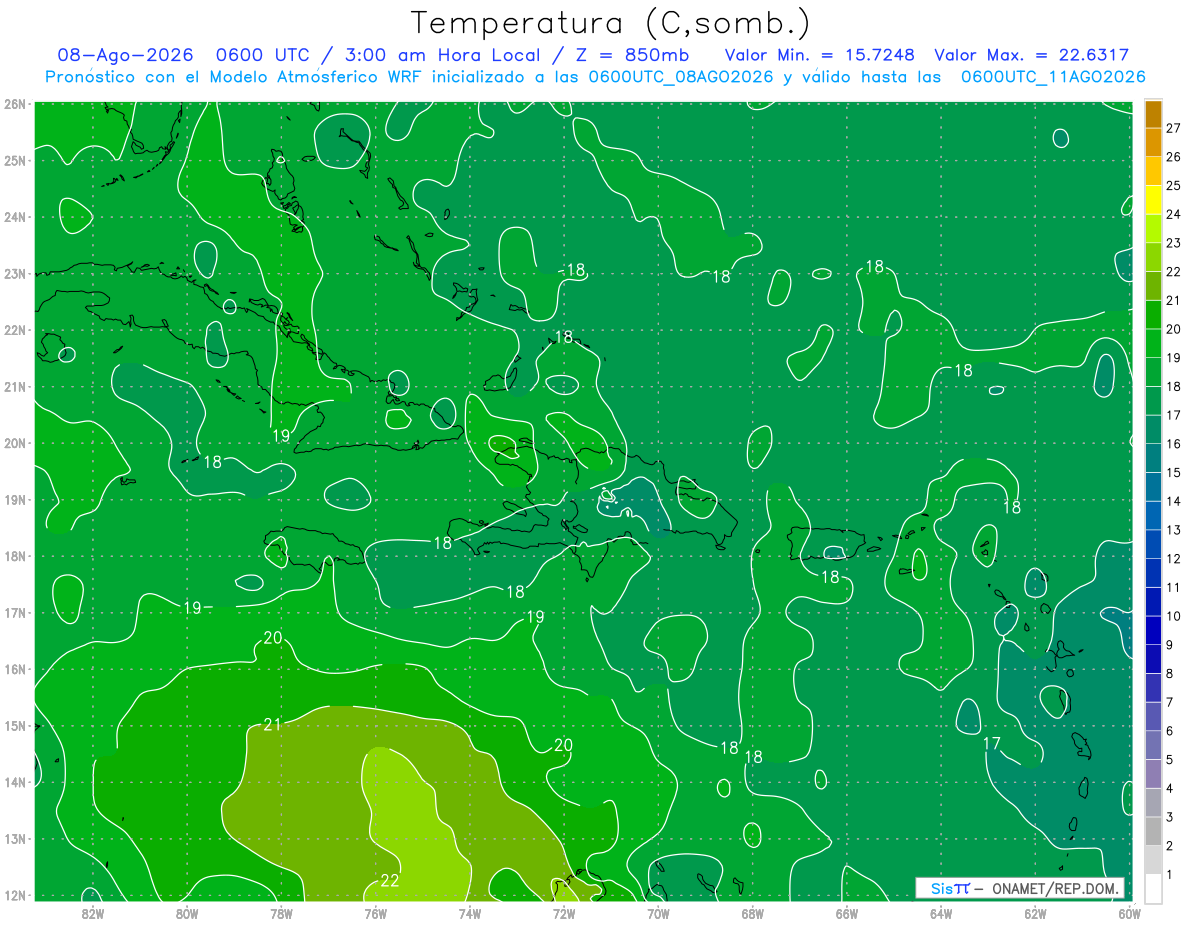
Task: Click the label "4" on the color scale
Action: pos(1170,788)
